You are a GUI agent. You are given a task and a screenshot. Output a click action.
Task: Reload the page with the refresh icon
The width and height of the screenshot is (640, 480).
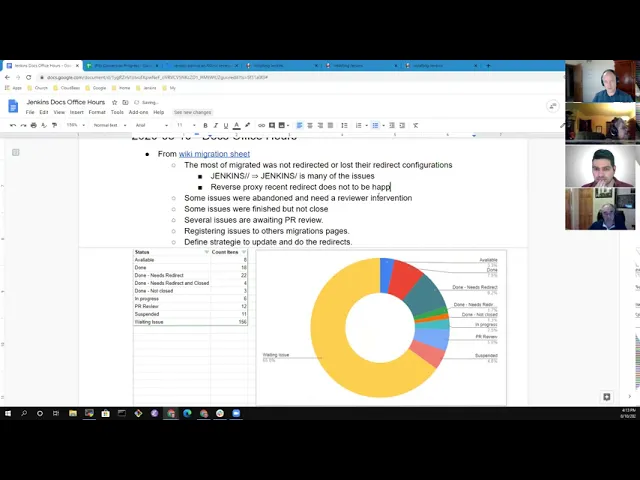click(x=29, y=77)
